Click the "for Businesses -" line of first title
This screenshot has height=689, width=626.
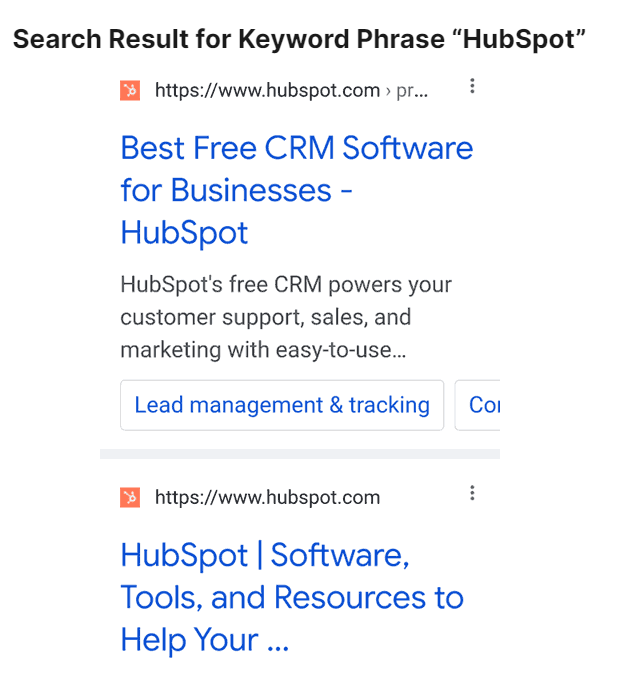coord(236,190)
